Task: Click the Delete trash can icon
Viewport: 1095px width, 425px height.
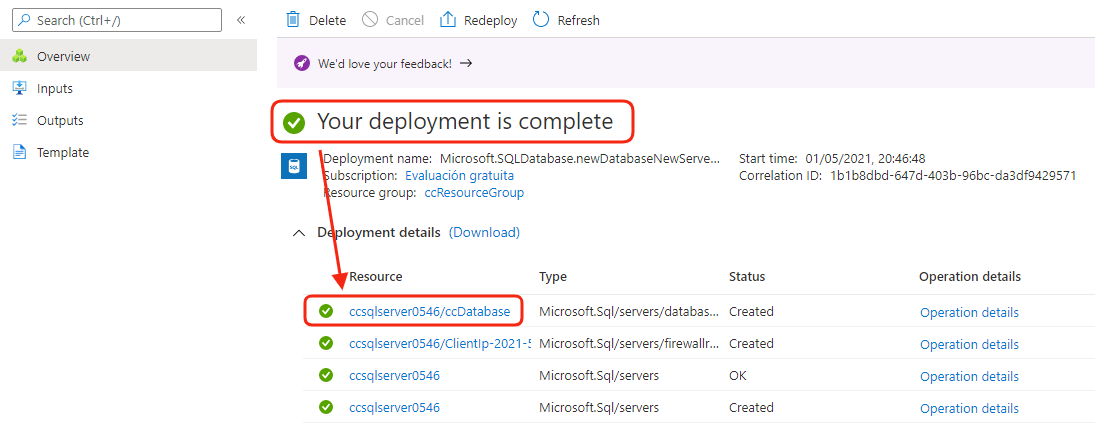Action: point(293,20)
